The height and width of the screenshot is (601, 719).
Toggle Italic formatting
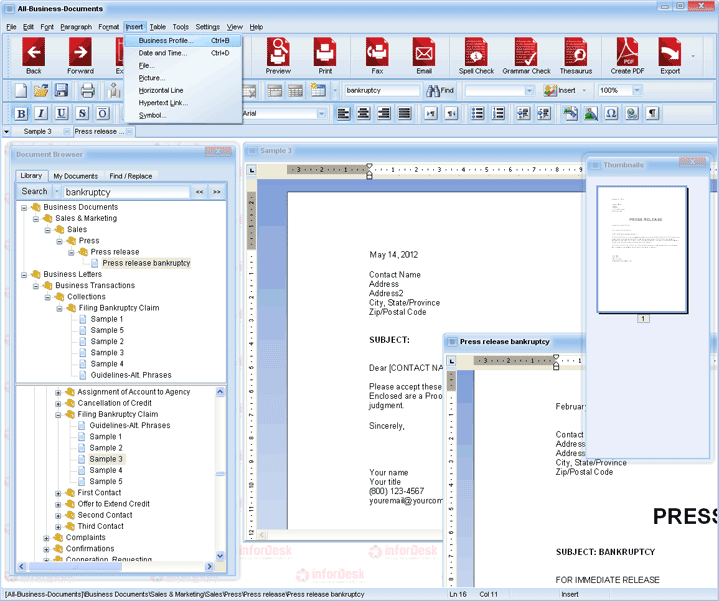41,113
